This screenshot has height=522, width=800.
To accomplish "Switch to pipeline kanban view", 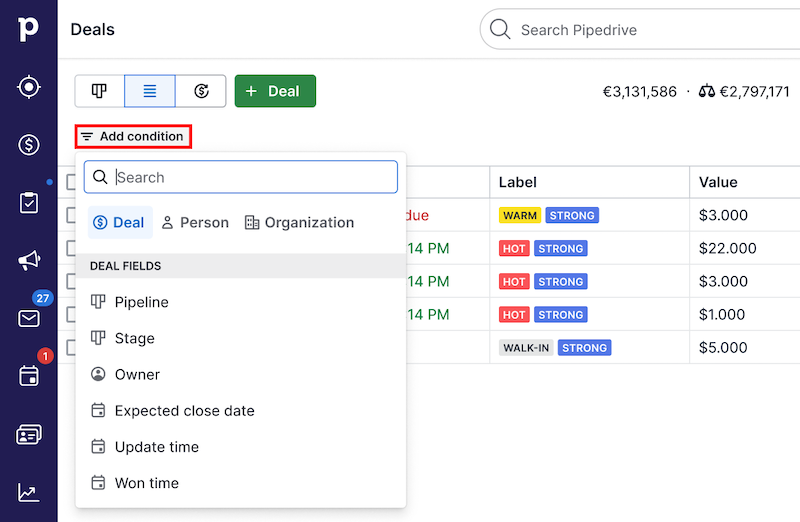I will [x=99, y=91].
